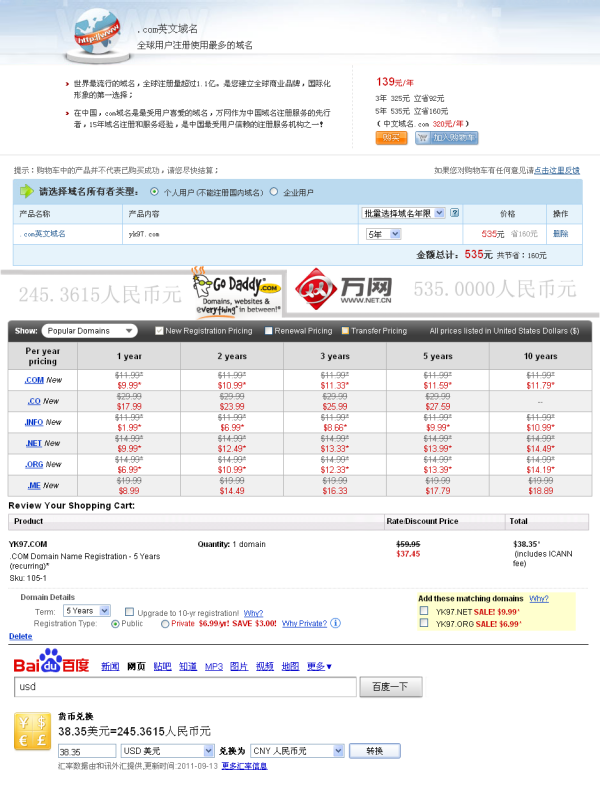The height and width of the screenshot is (793, 600).
Task: Open Baidu 贴吧 tab
Action: (x=162, y=667)
